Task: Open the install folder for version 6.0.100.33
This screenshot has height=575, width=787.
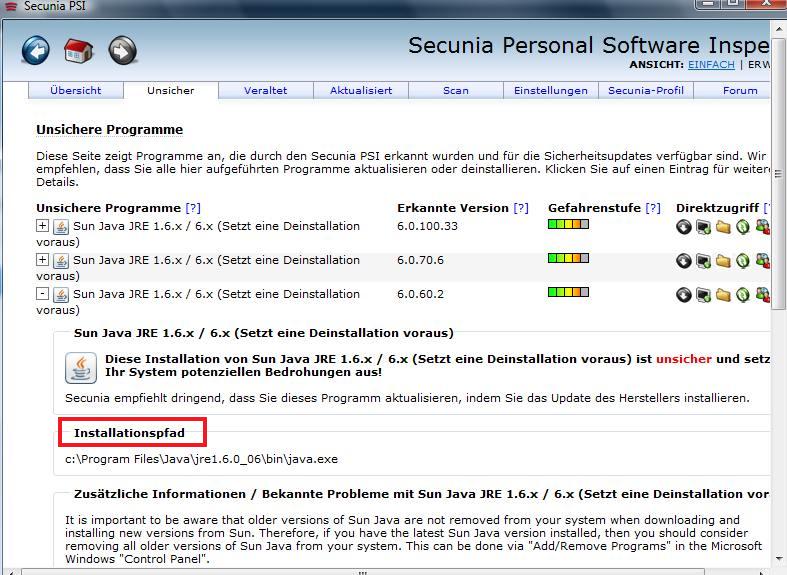Action: pyautogui.click(x=723, y=227)
